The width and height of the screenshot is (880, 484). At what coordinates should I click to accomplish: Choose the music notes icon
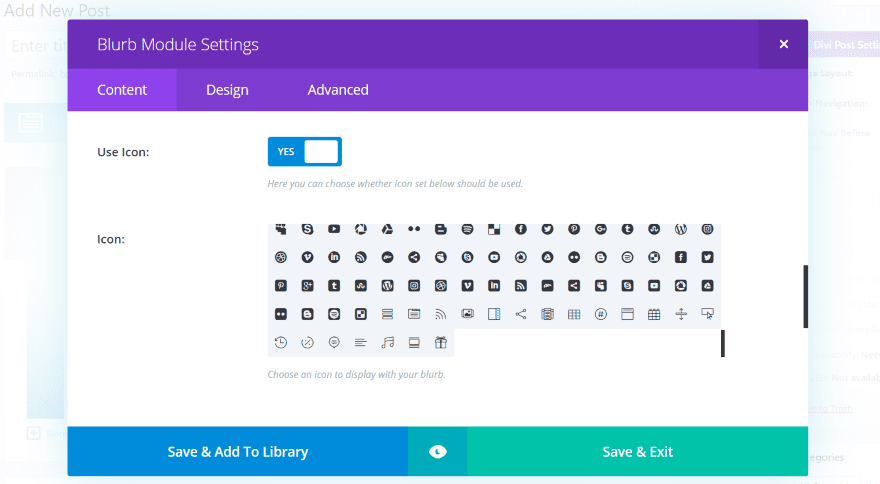388,343
